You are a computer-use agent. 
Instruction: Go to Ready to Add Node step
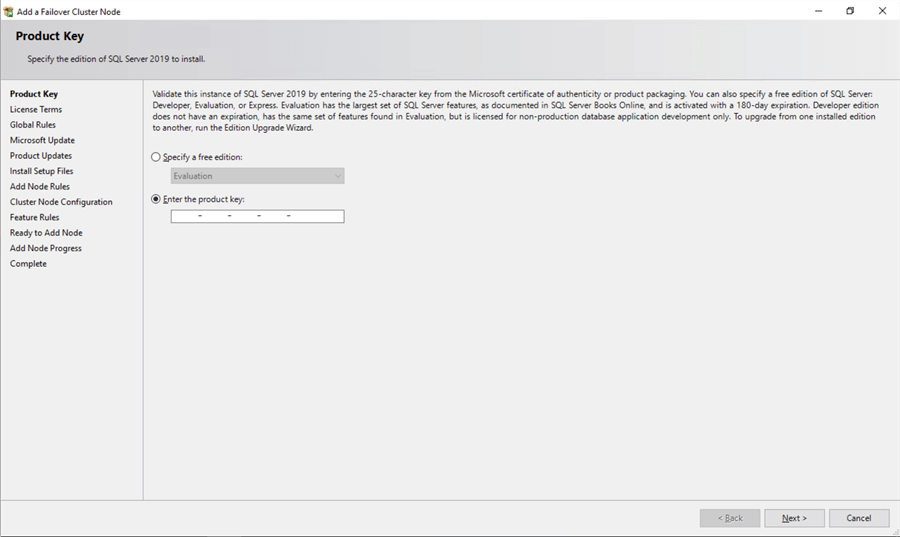[46, 233]
